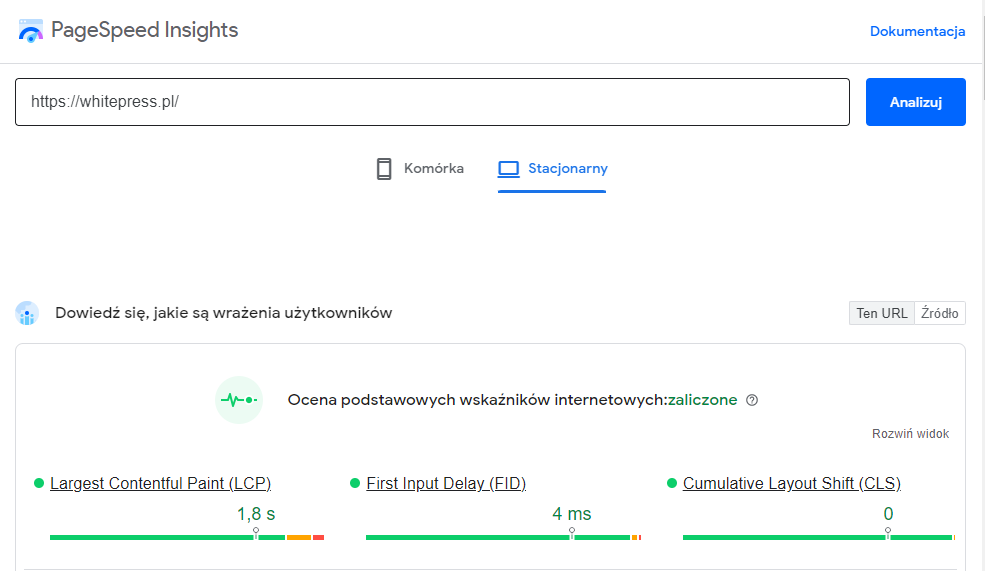Click the green dot beside FID
Viewport: 985px width, 571px height.
point(355,483)
